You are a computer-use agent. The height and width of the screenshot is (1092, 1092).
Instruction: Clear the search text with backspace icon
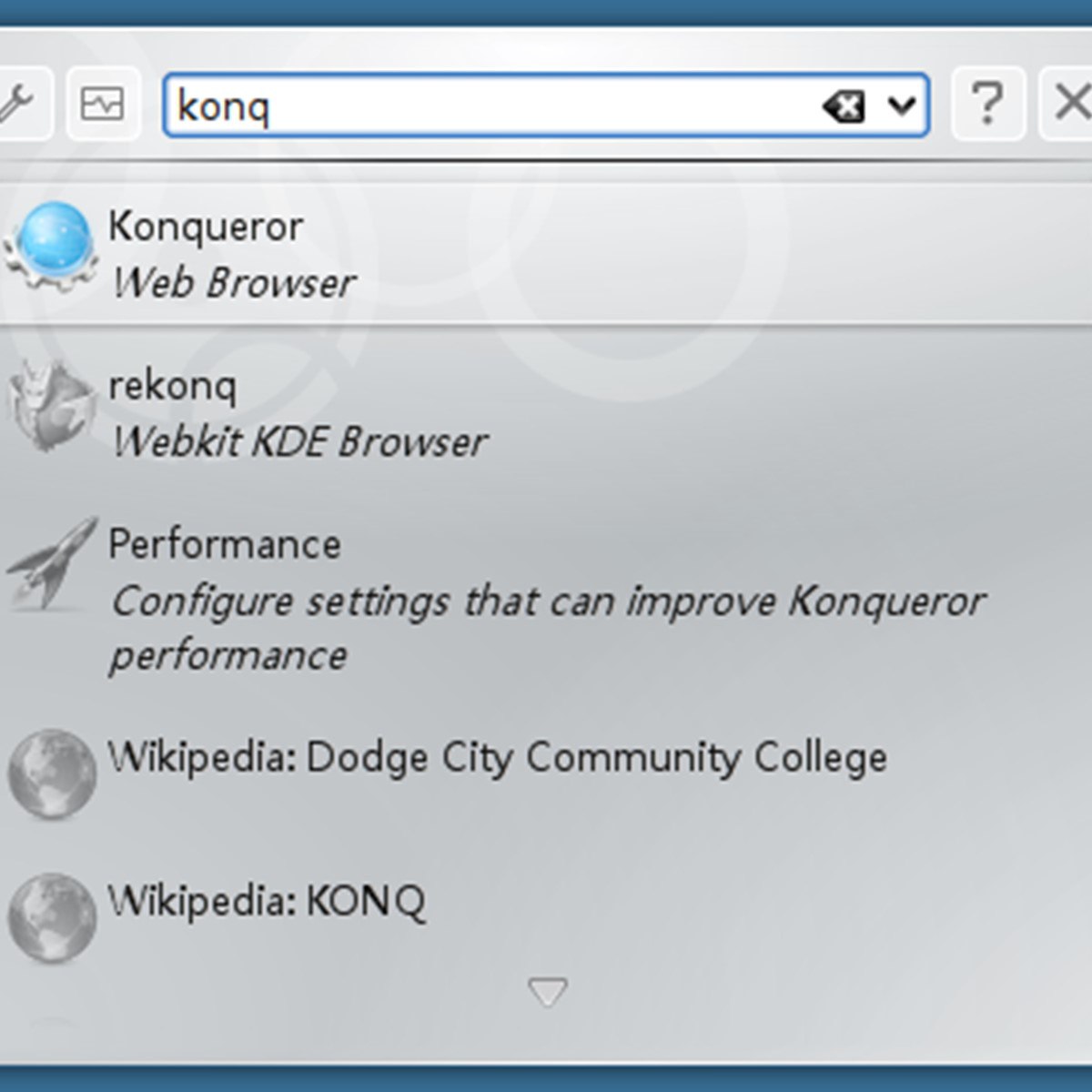(x=844, y=107)
